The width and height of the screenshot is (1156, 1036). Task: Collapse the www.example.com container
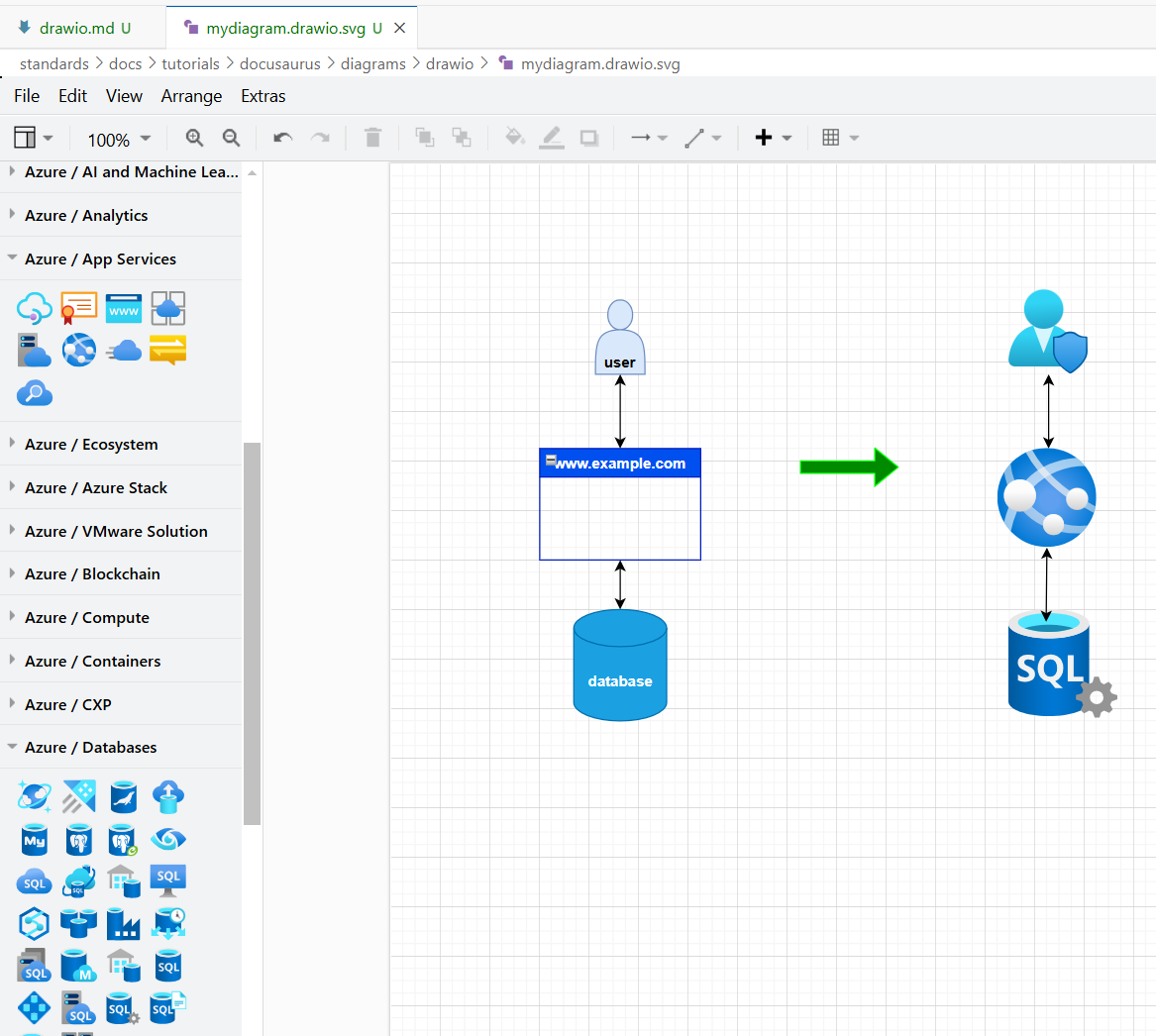pyautogui.click(x=551, y=460)
